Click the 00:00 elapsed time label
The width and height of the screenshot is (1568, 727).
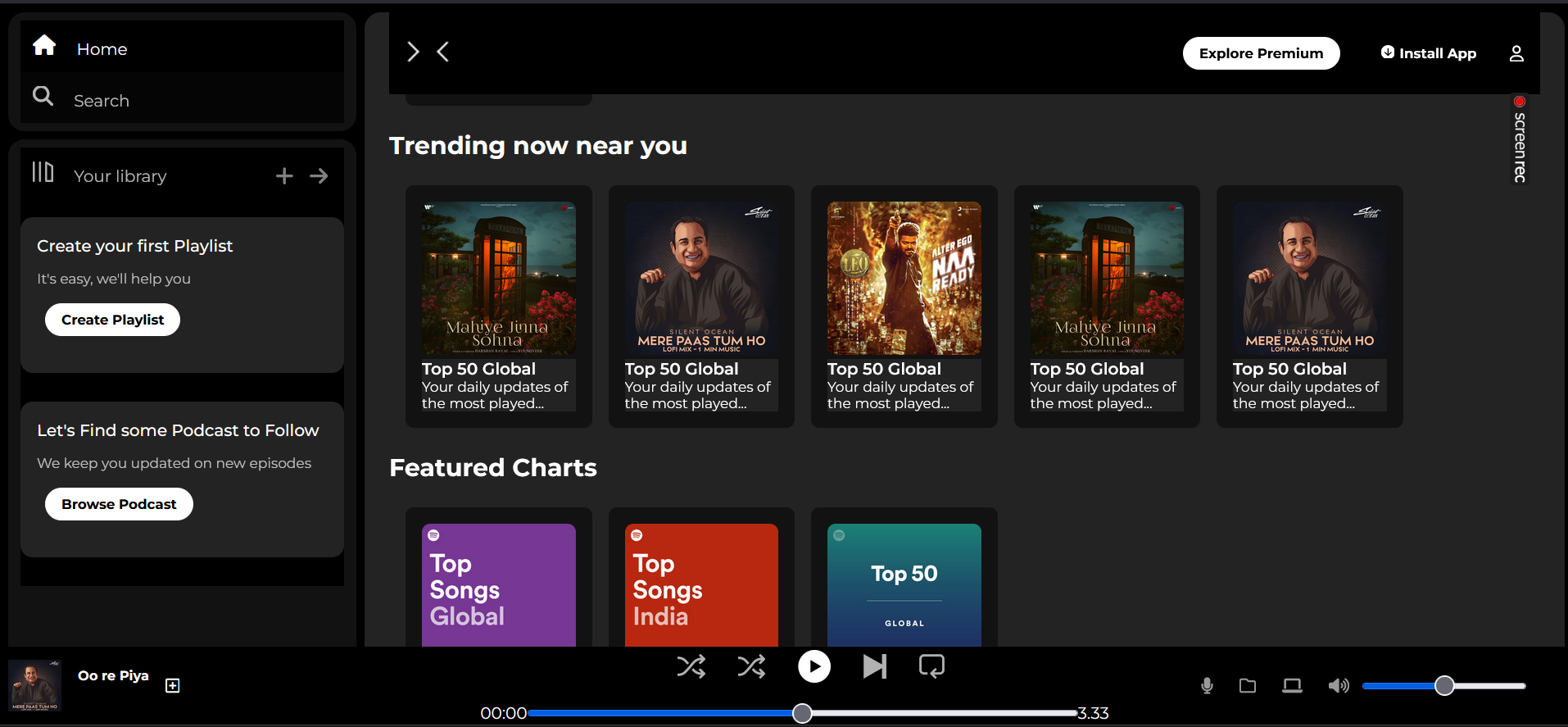(x=503, y=713)
